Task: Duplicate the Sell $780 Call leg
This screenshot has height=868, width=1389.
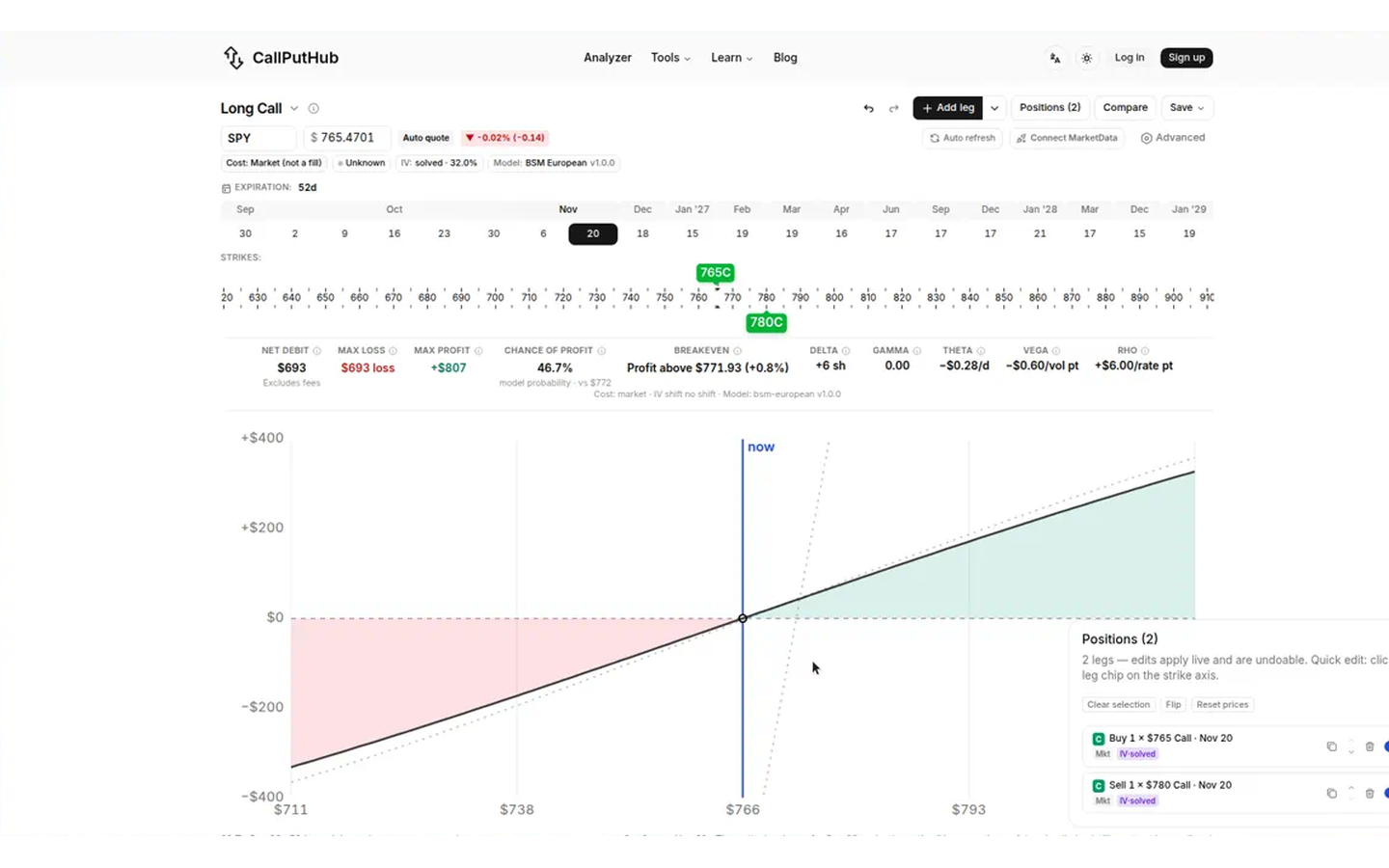Action: pyautogui.click(x=1332, y=793)
